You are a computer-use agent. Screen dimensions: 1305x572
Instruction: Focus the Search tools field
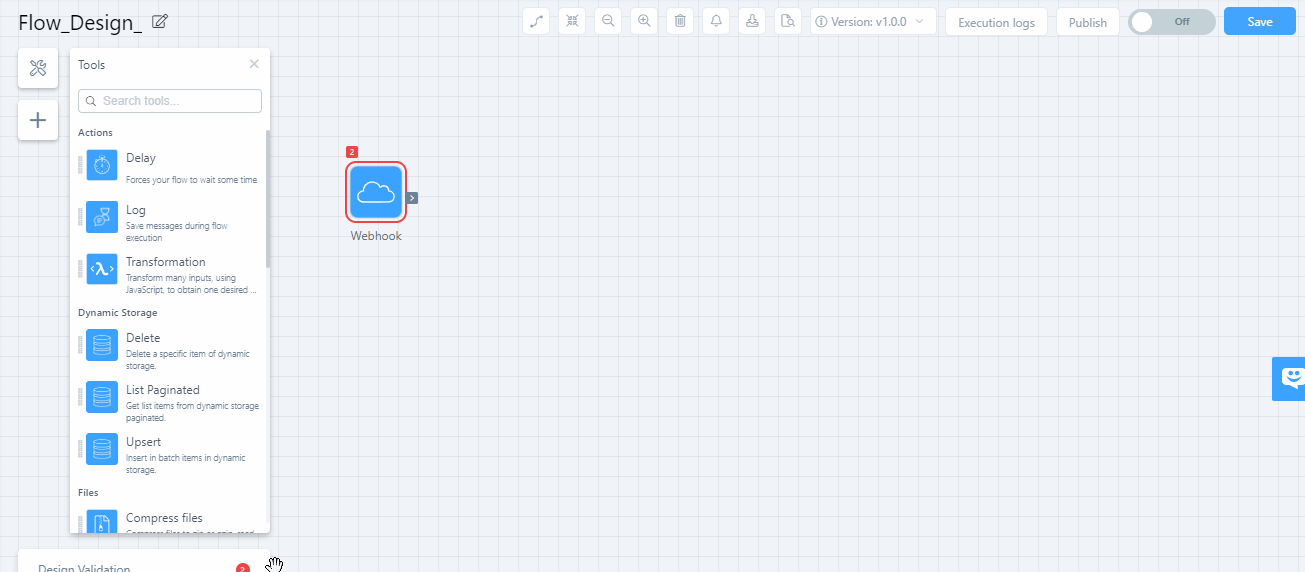tap(170, 101)
